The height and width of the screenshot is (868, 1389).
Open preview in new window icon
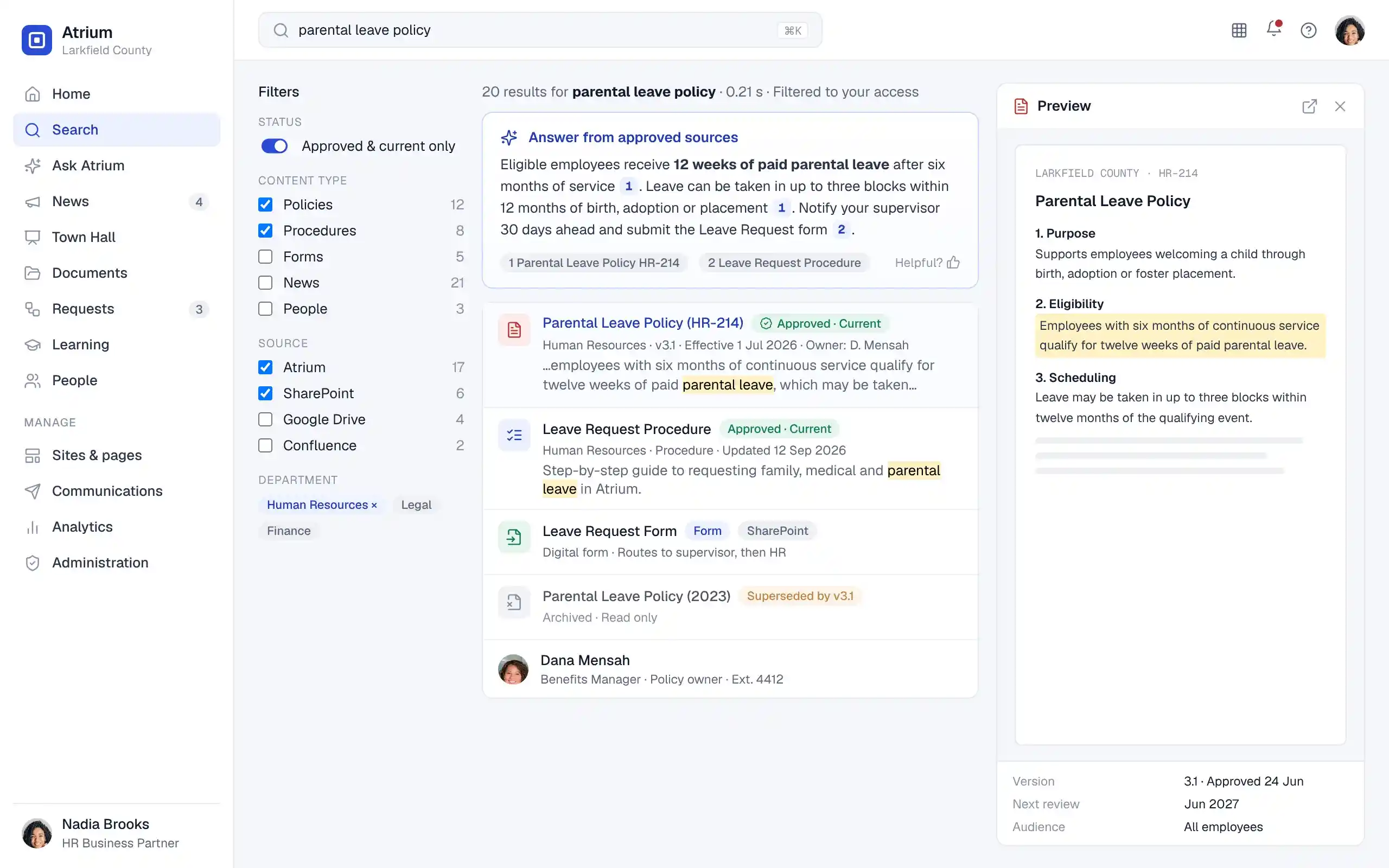pyautogui.click(x=1309, y=106)
